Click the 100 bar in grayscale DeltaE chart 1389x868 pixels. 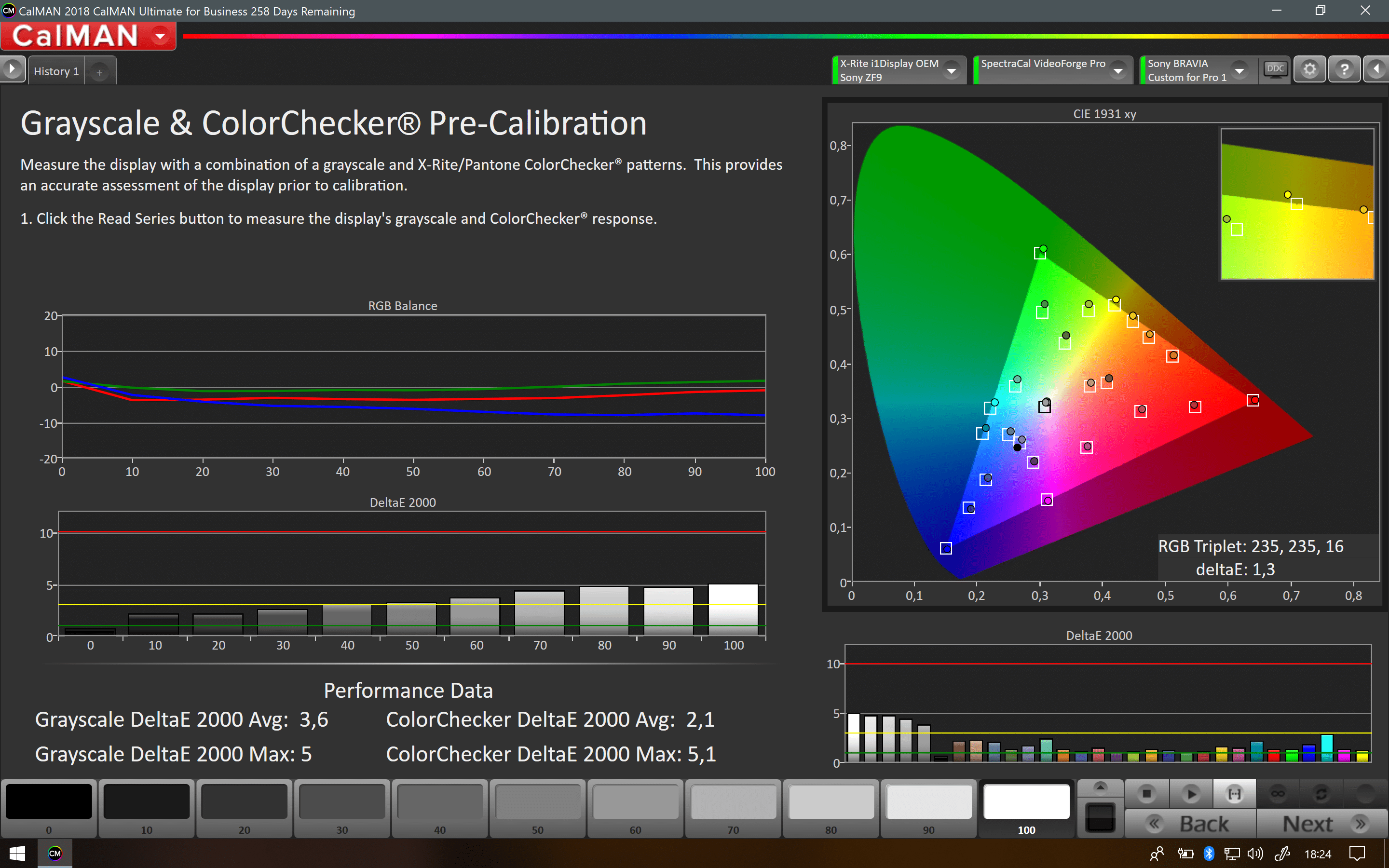click(x=734, y=610)
